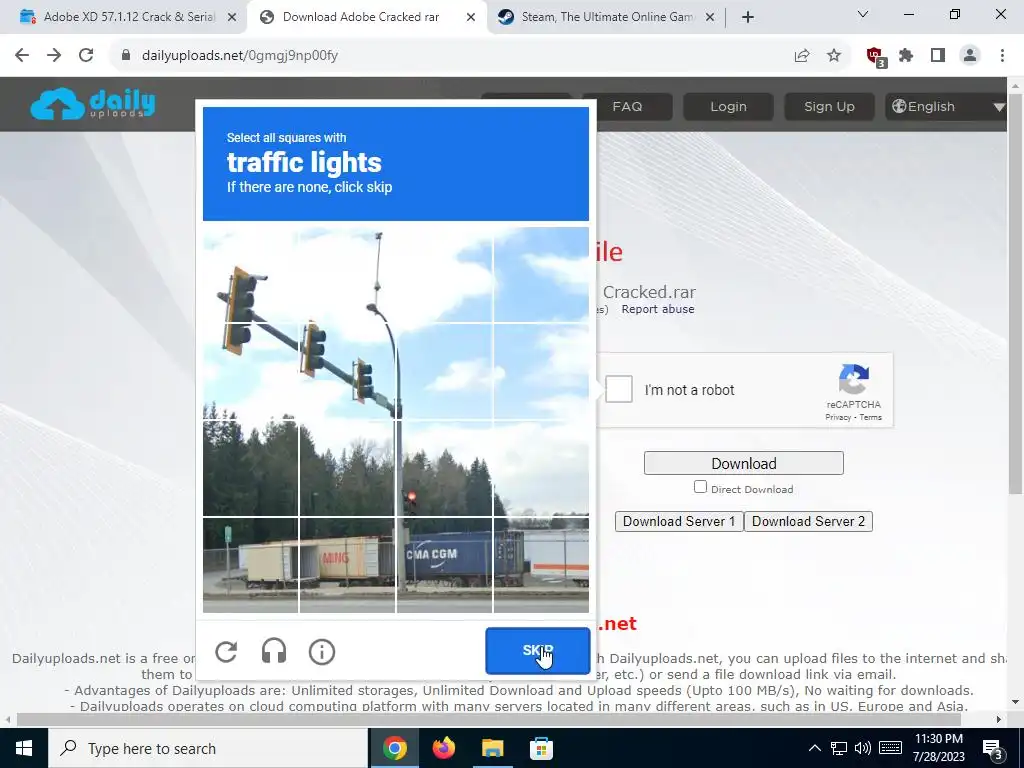Expand the English language dropdown
This screenshot has height=768, width=1024.
[947, 106]
